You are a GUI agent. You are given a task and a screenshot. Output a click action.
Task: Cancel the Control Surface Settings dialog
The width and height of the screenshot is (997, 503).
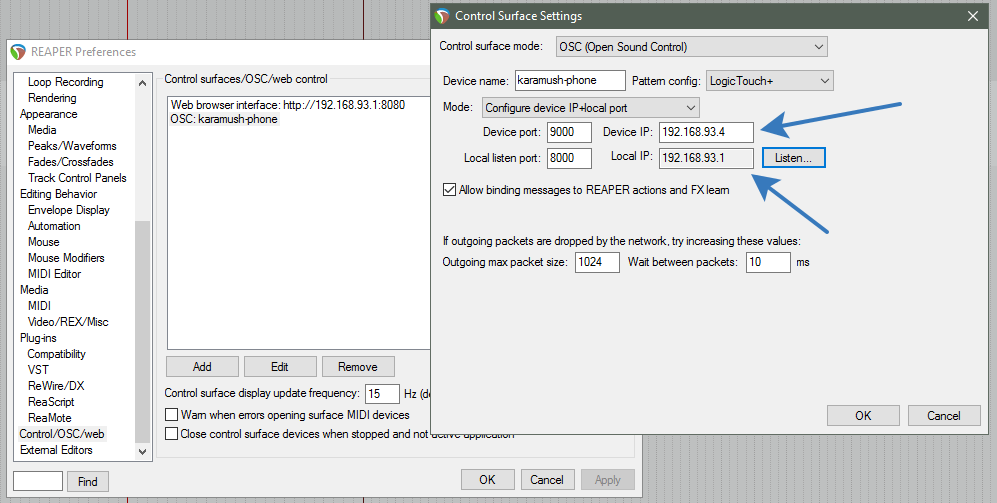pos(944,415)
